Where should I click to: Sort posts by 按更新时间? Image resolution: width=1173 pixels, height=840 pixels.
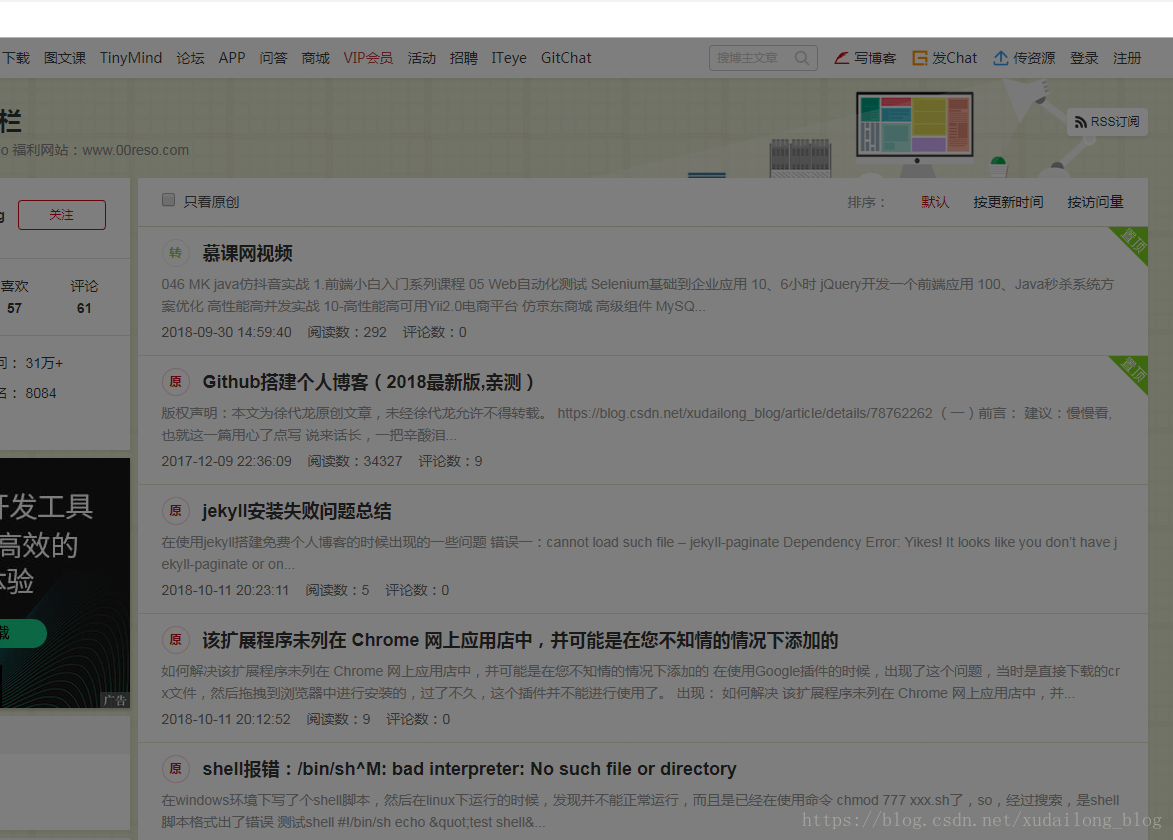tap(1008, 202)
